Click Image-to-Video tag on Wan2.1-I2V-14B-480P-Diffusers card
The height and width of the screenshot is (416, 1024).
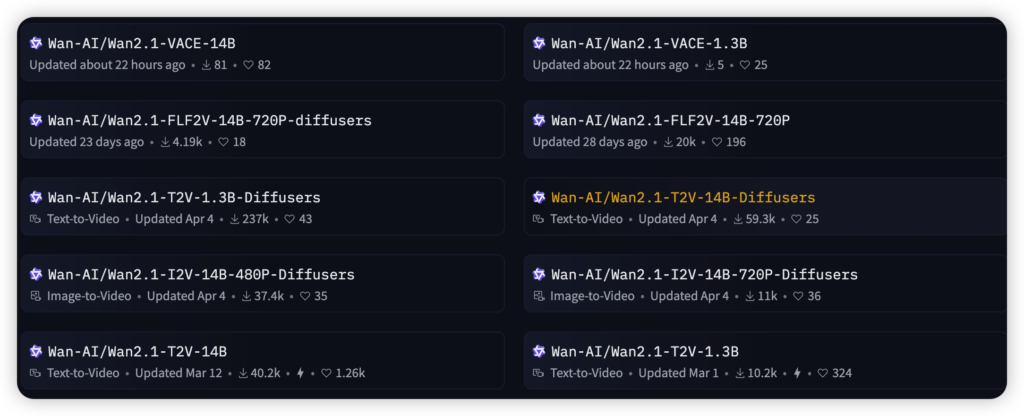(x=89, y=296)
